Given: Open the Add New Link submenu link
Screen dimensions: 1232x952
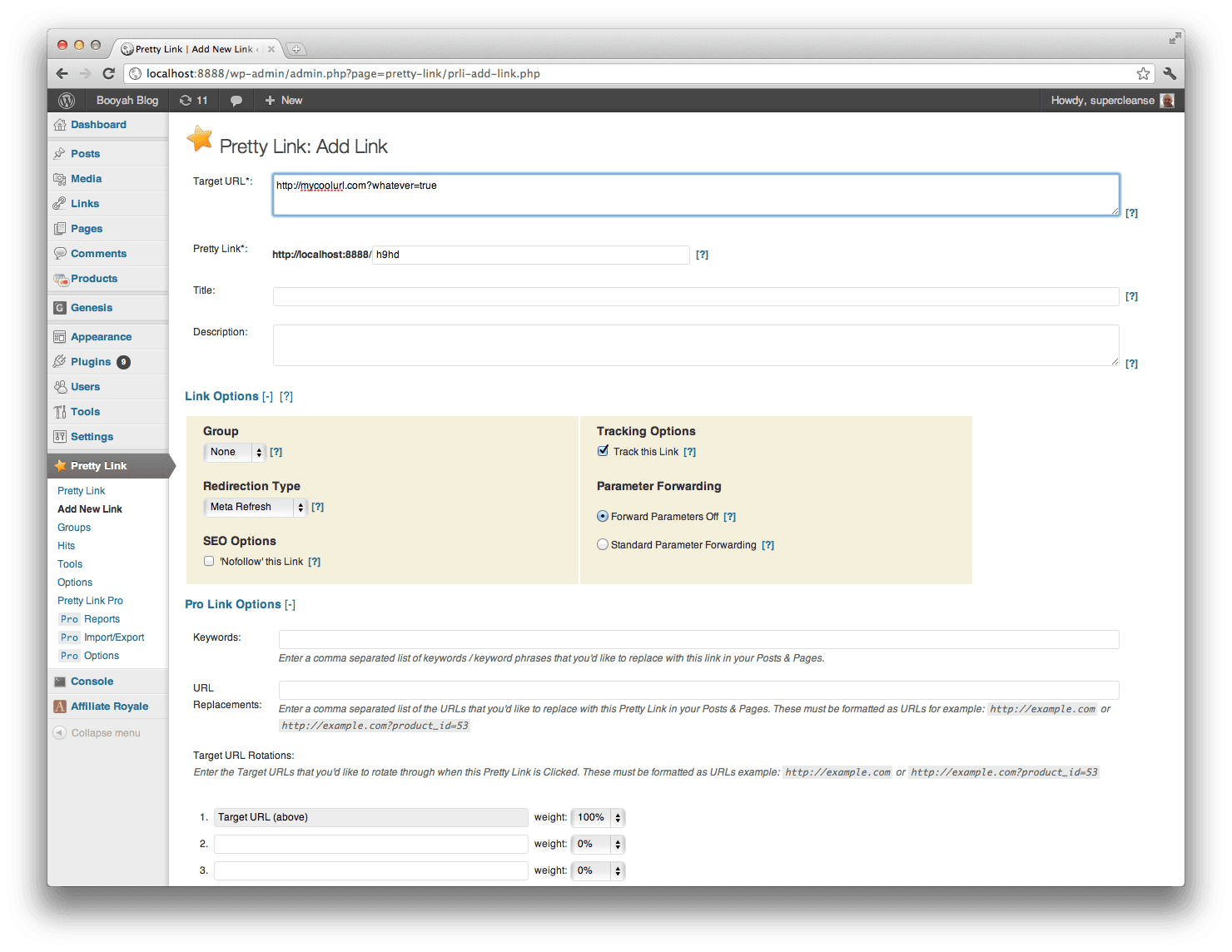Looking at the screenshot, I should click(x=90, y=509).
